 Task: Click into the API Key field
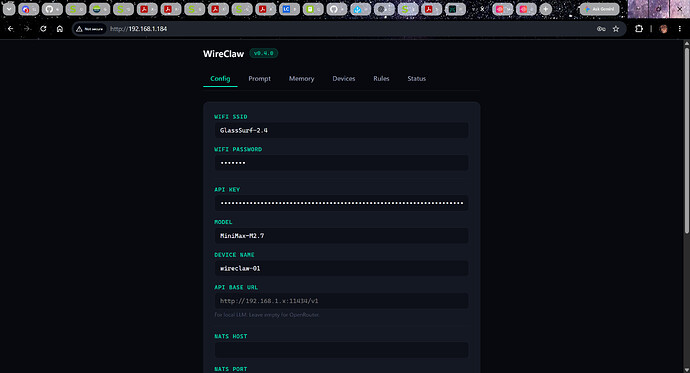(341, 203)
